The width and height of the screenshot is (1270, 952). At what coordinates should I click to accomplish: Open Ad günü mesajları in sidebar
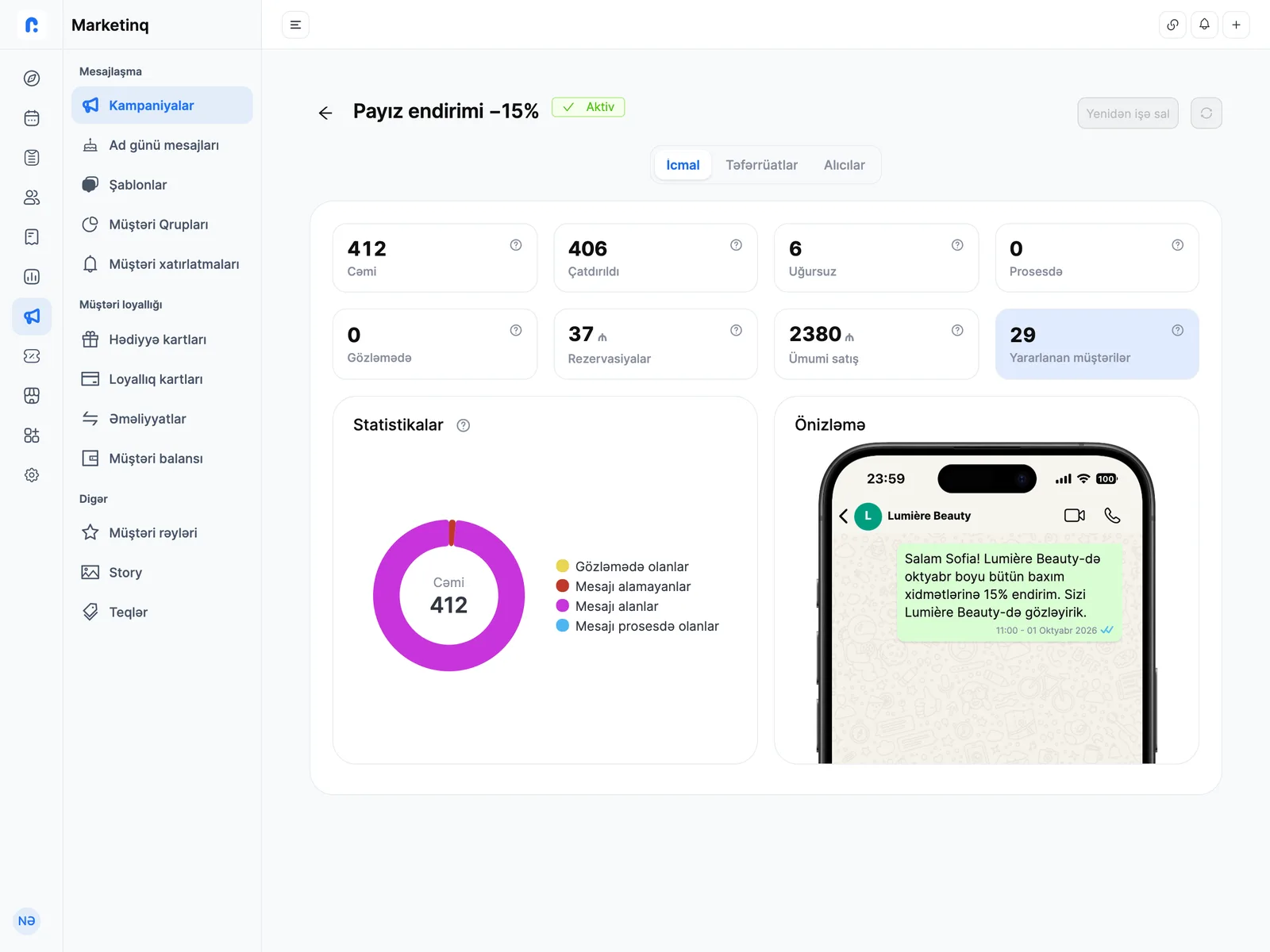(x=162, y=145)
